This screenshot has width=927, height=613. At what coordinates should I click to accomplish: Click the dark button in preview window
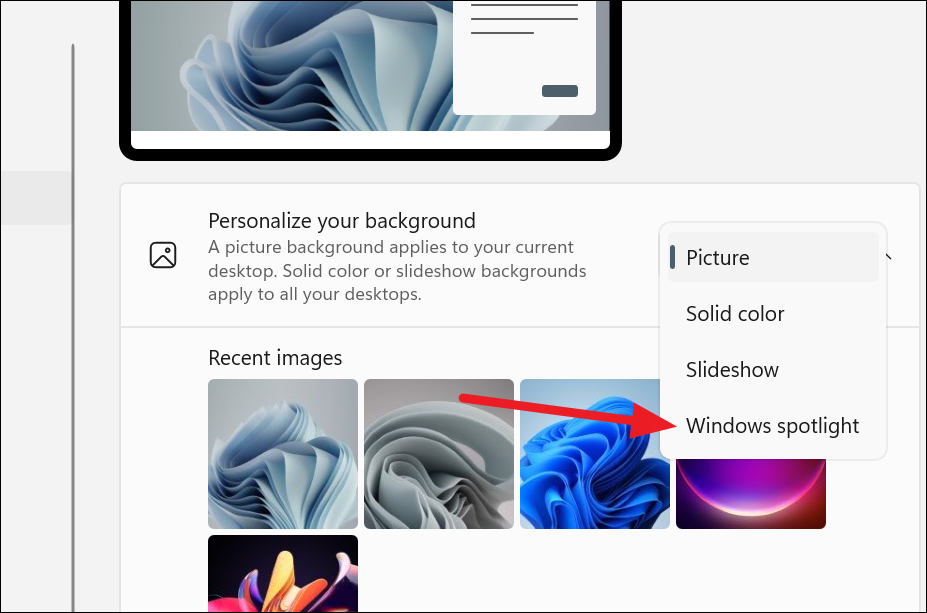(560, 90)
